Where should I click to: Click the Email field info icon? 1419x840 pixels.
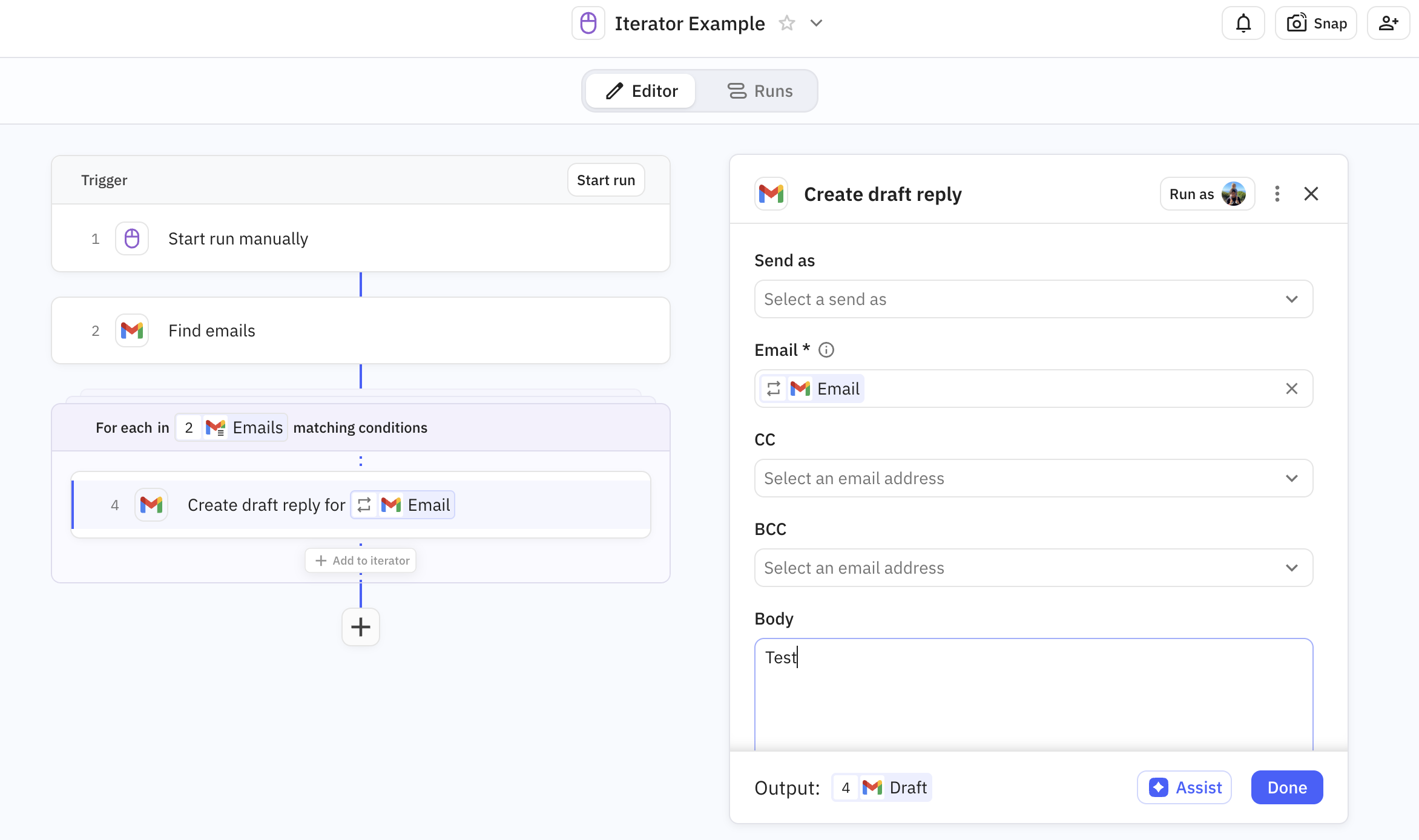826,350
